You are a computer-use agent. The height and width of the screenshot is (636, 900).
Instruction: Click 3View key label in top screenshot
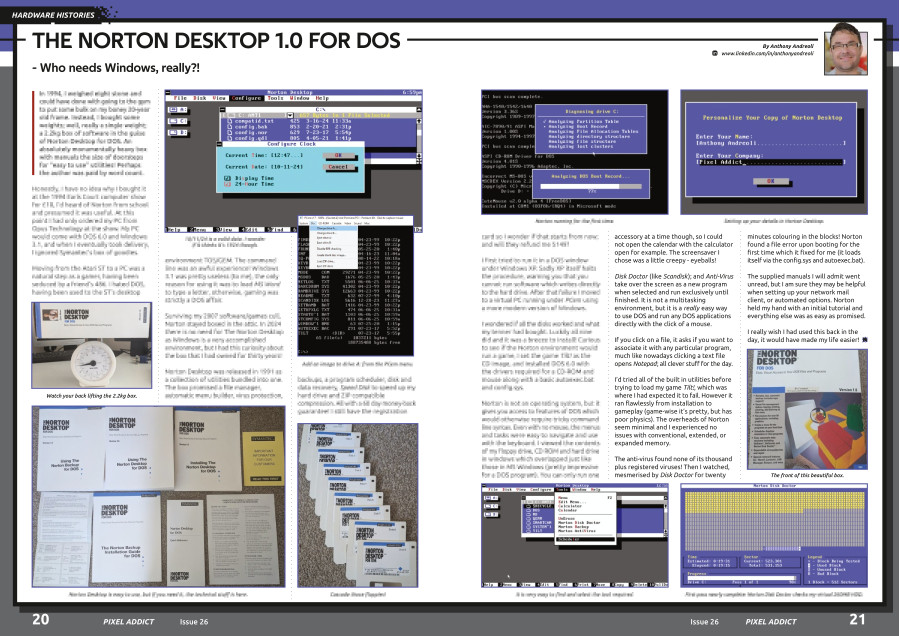225,230
